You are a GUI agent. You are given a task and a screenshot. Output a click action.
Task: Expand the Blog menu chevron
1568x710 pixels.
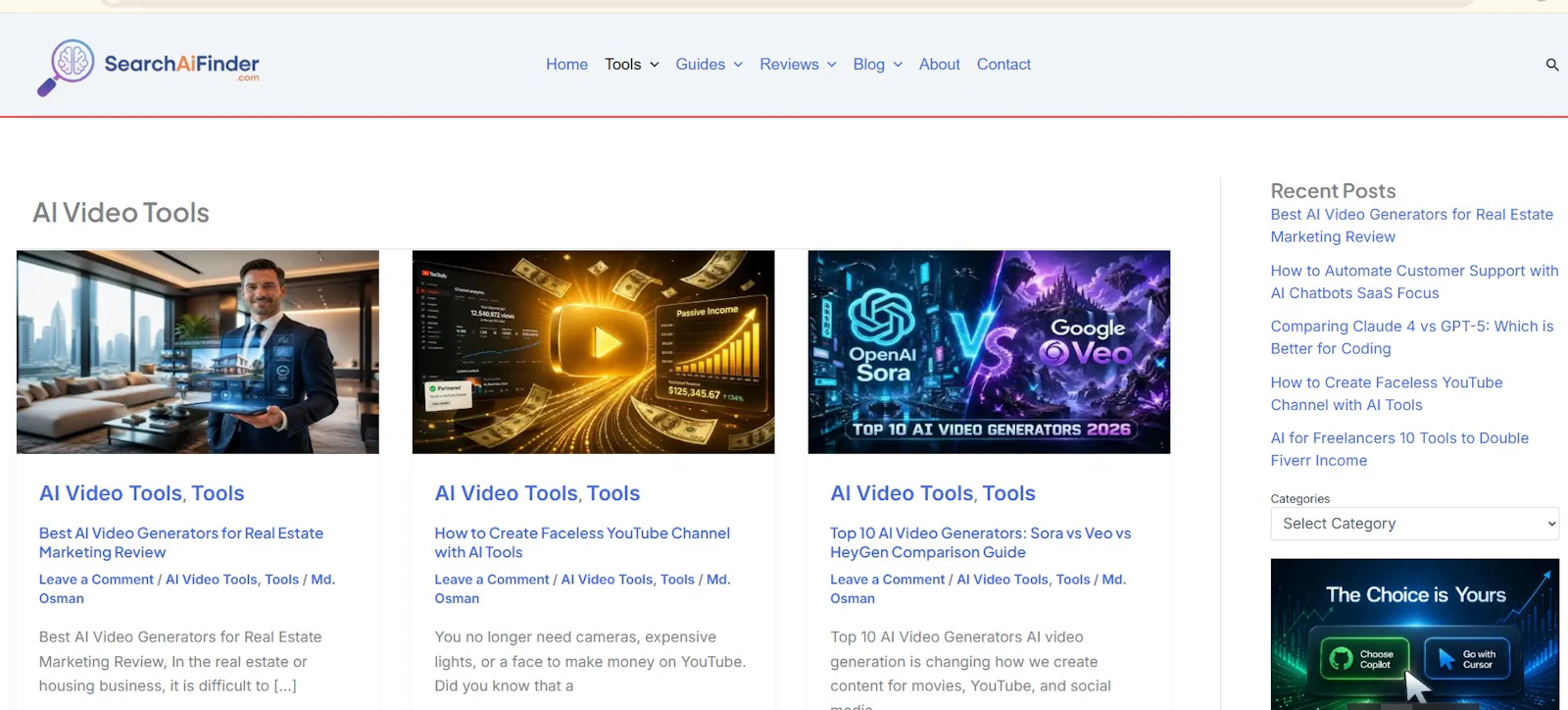point(898,65)
